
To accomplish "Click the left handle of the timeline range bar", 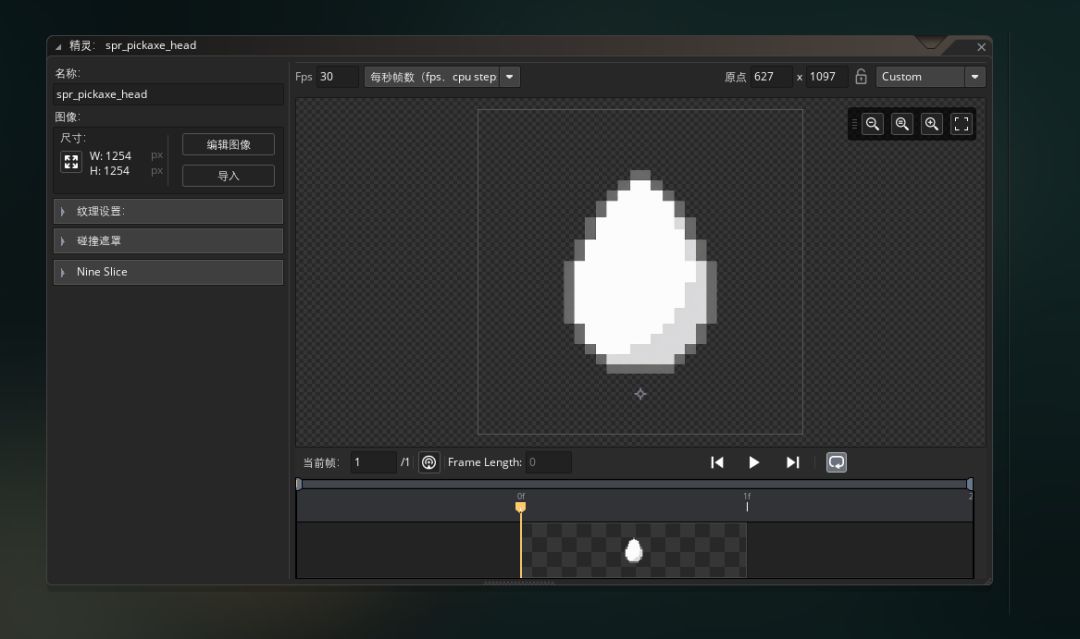I will tap(299, 484).
